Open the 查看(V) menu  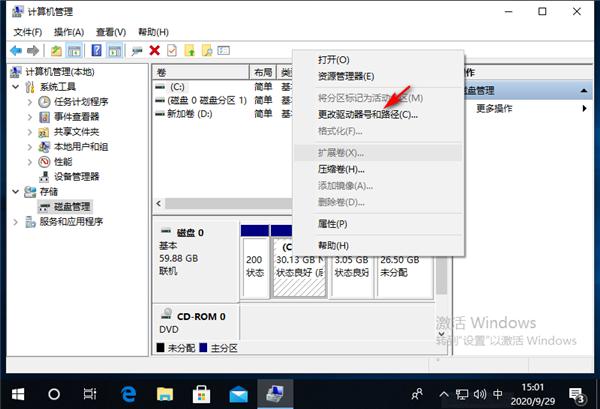point(111,32)
